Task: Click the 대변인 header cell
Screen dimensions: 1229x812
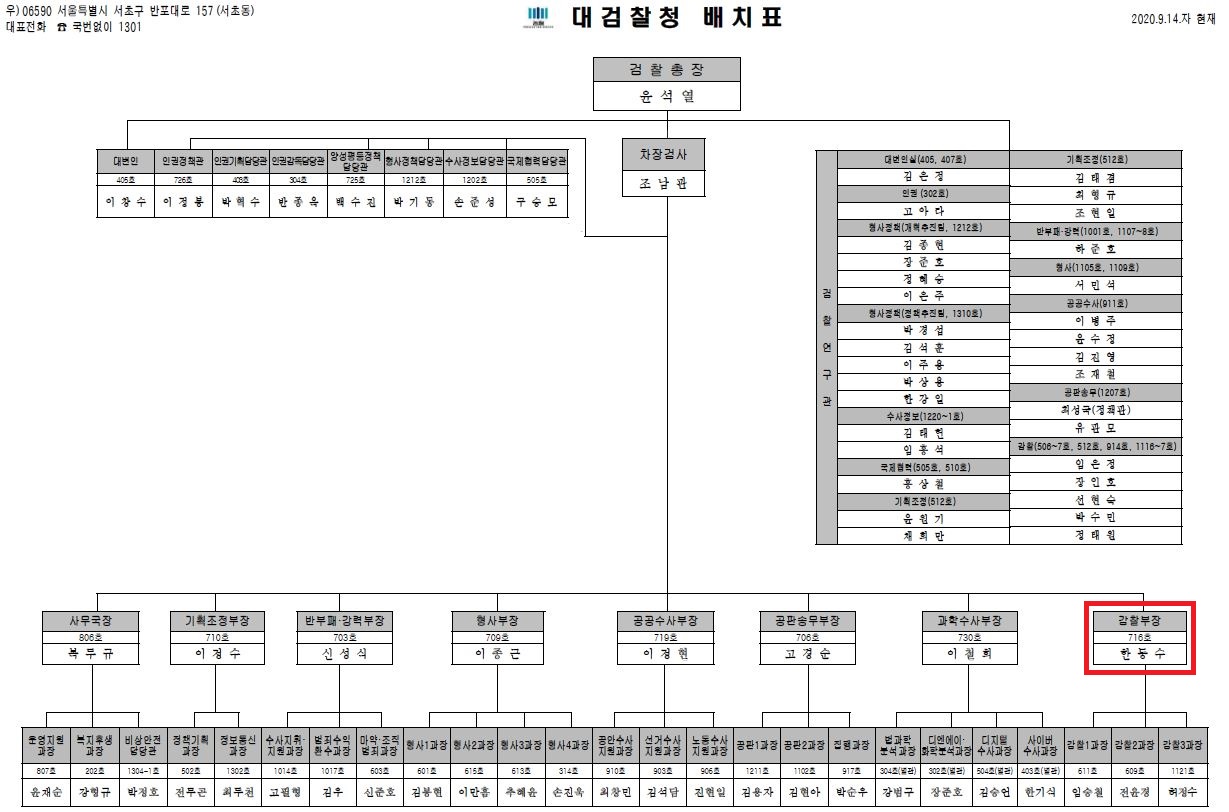Action: pos(127,160)
